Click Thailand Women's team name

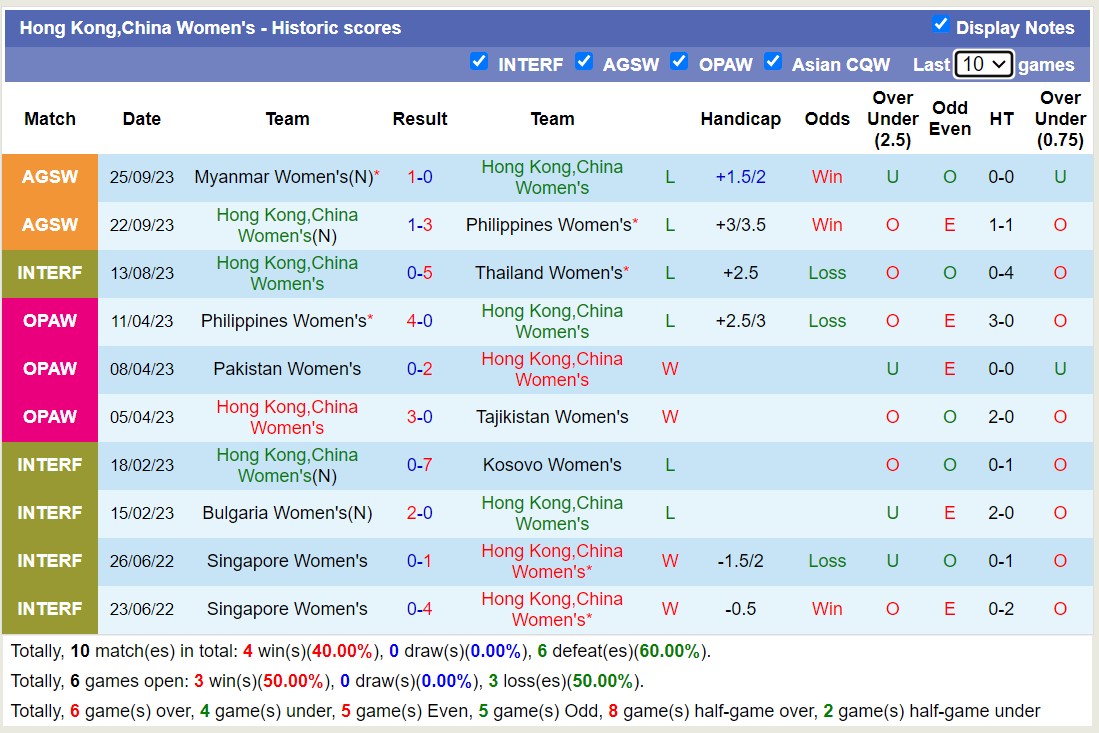(548, 273)
